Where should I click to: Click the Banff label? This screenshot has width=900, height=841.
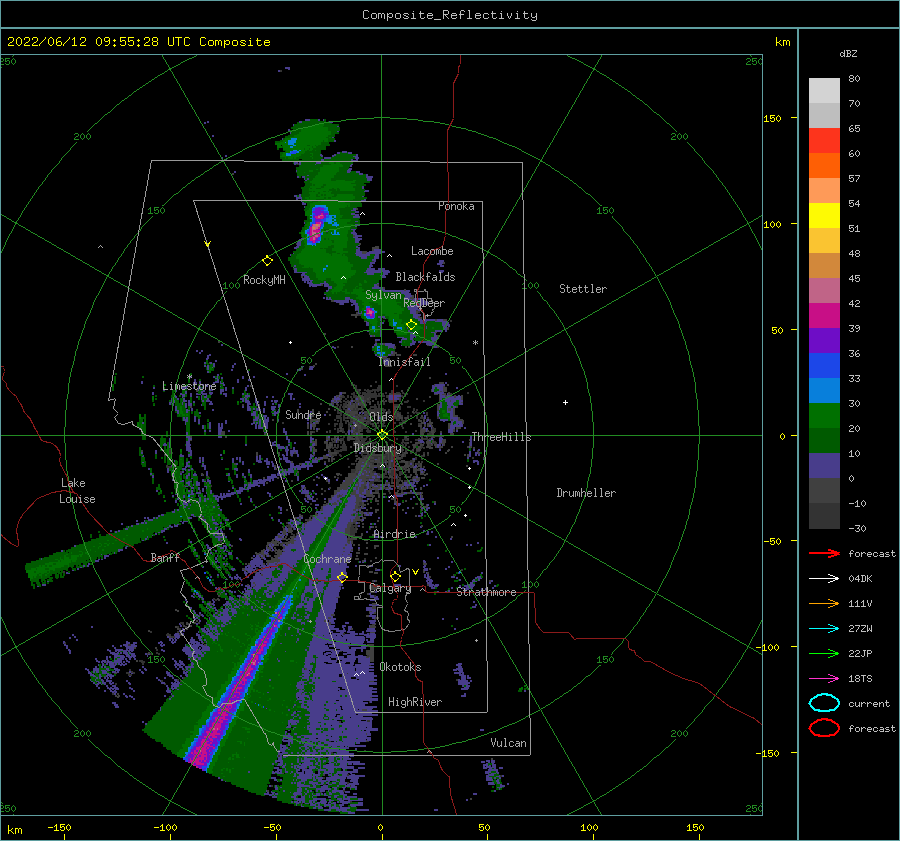coord(165,557)
